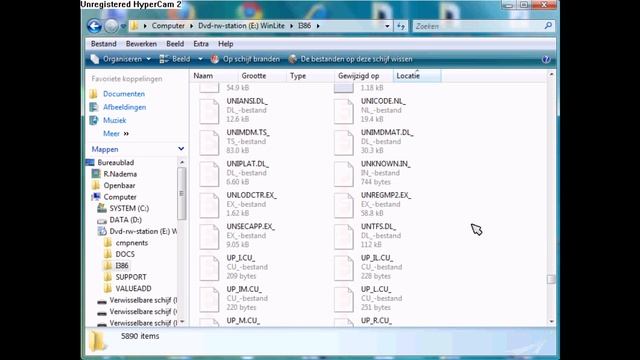640x360 pixels.
Task: Select file icon of UNIPLAT.DL_
Action: pos(209,174)
